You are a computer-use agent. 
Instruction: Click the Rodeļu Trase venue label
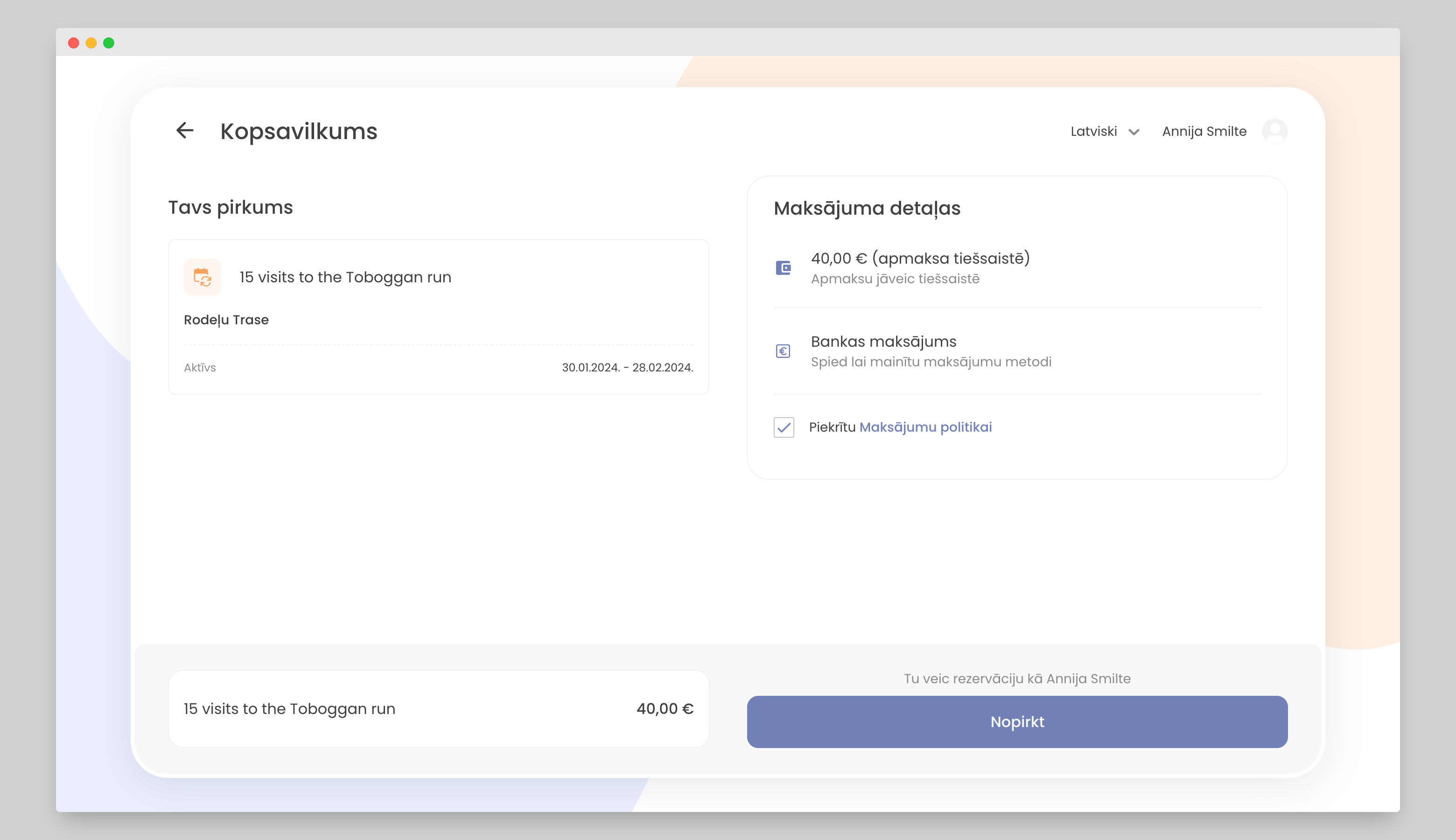[x=226, y=320]
